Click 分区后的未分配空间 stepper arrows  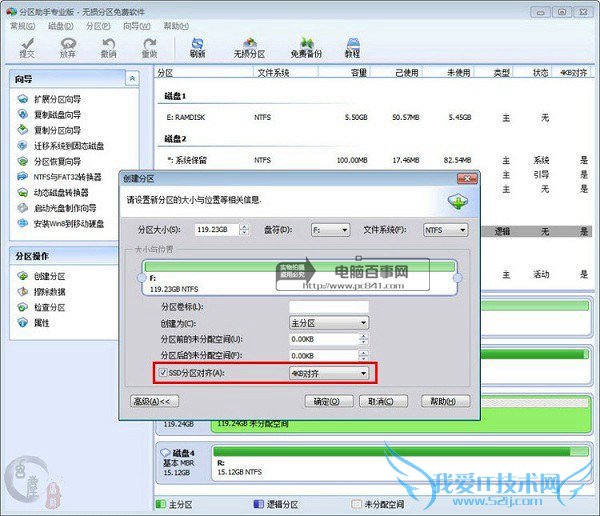[364, 356]
